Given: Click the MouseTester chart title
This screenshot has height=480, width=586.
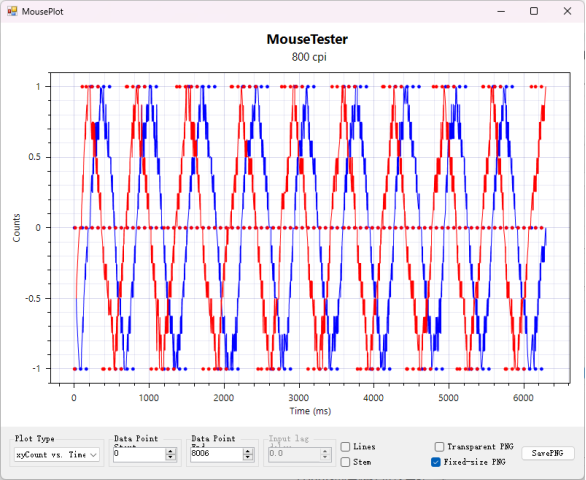Looking at the screenshot, I should [307, 39].
